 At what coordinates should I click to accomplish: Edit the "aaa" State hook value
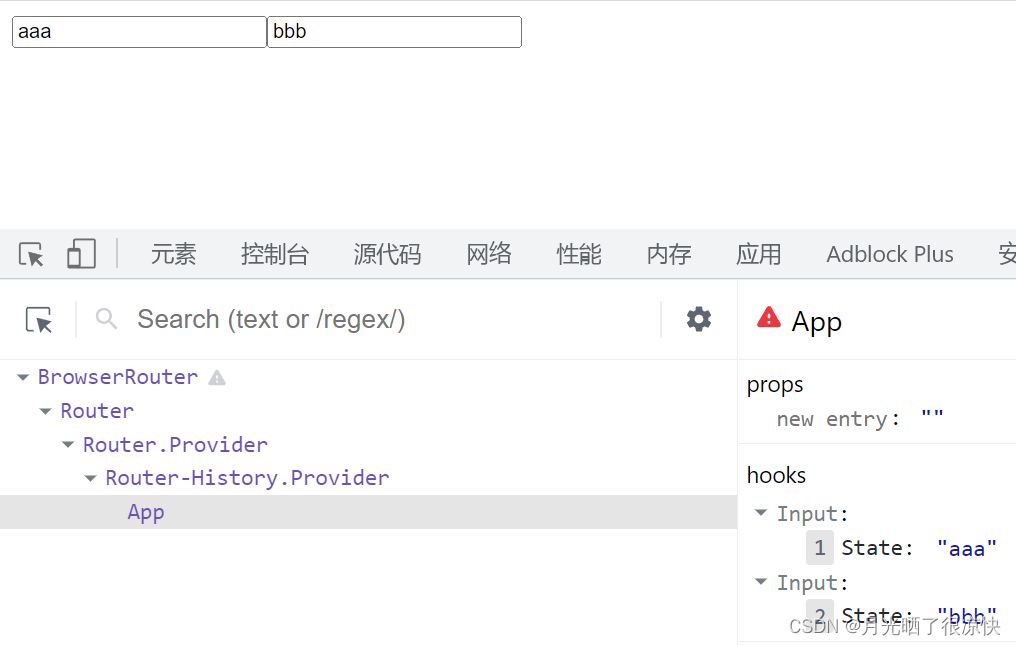pyautogui.click(x=966, y=547)
